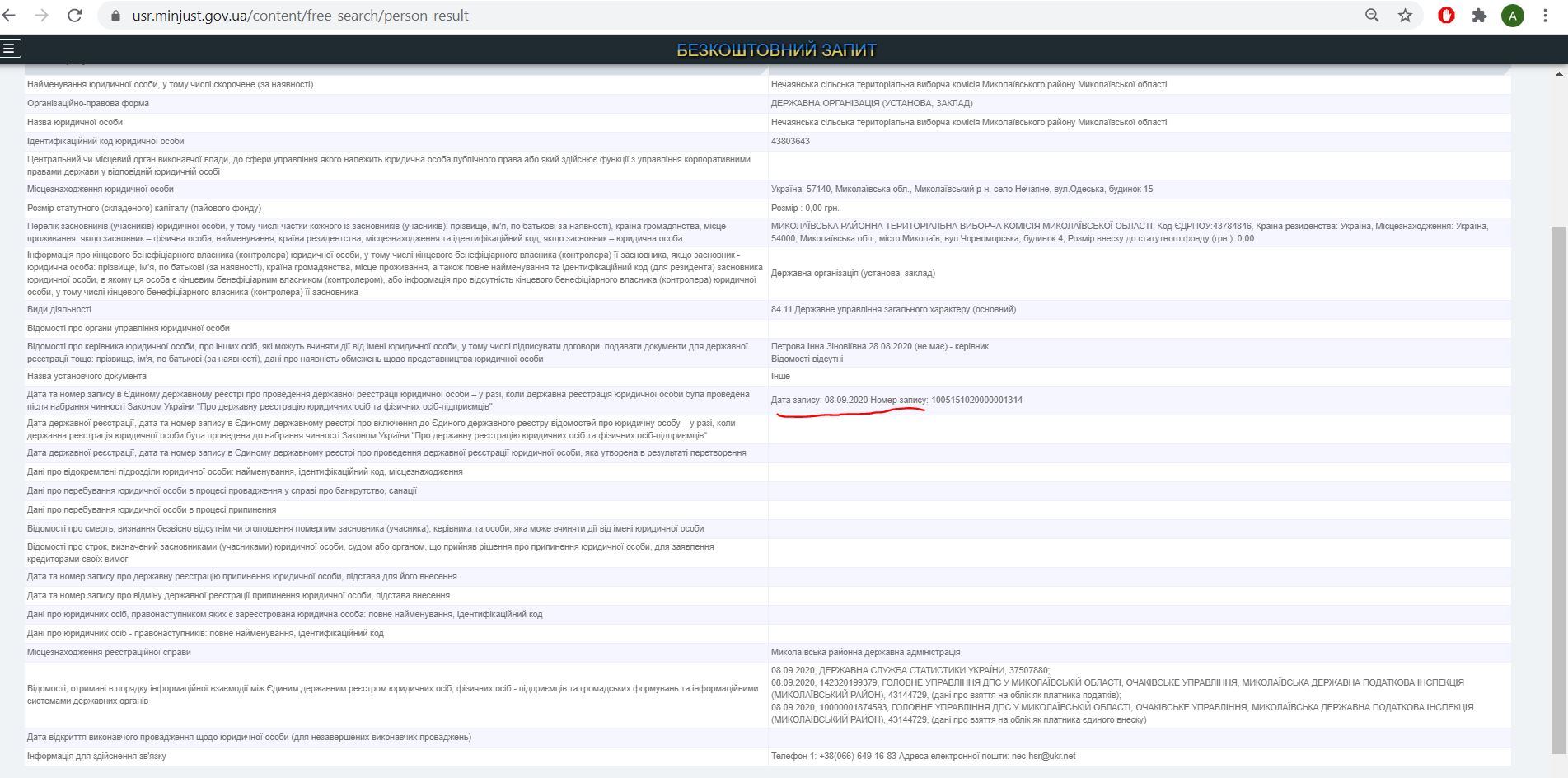
Task: Go forward in browser history
Action: (x=41, y=16)
